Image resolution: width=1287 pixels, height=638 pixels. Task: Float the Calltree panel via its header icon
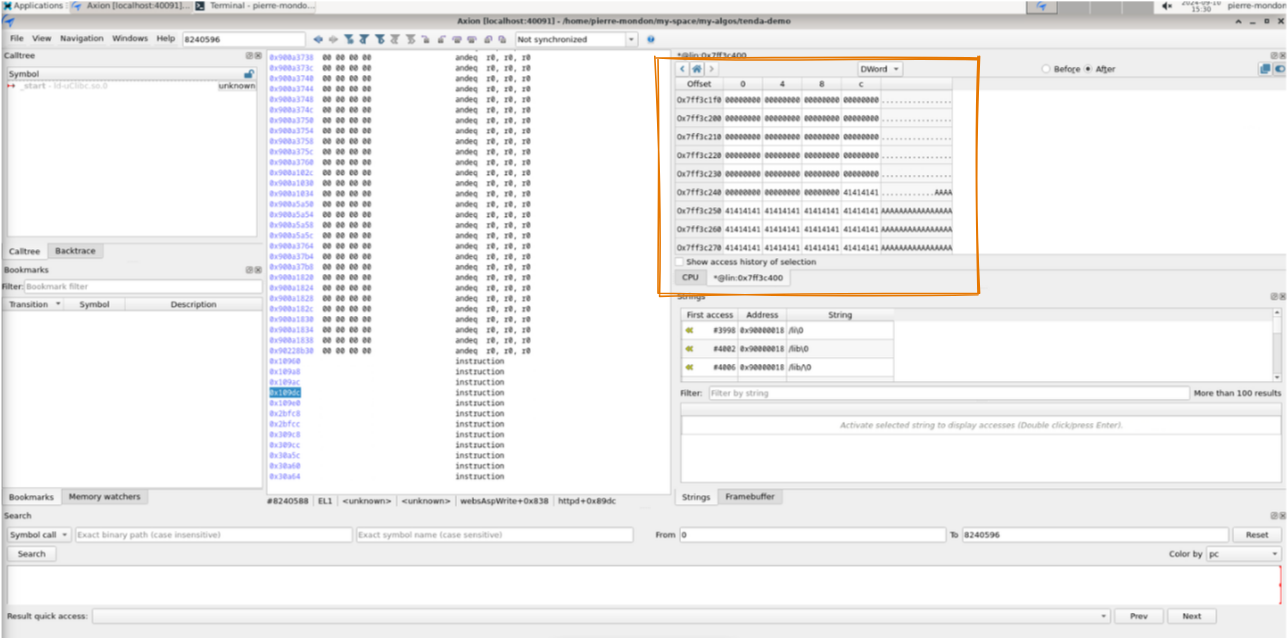[x=250, y=56]
